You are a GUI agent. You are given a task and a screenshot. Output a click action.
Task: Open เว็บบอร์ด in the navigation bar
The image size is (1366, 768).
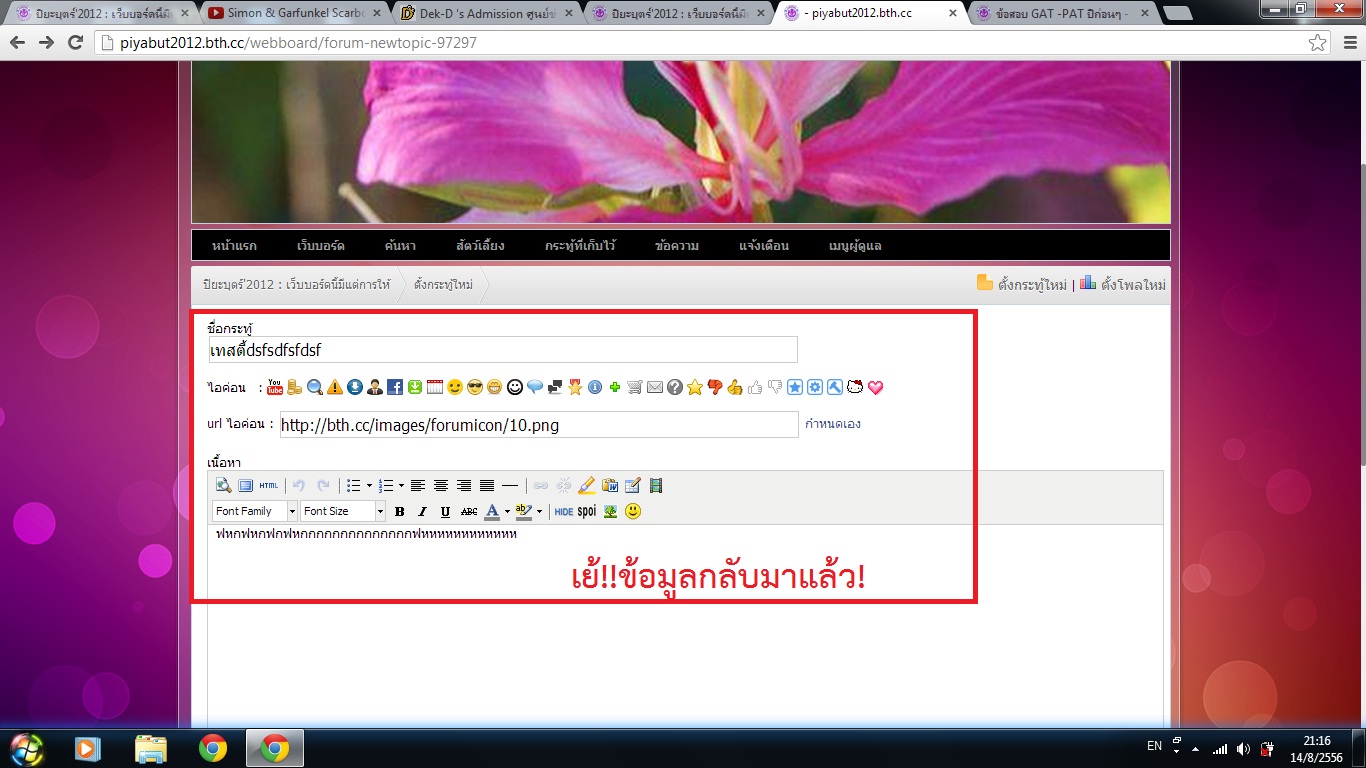point(321,246)
